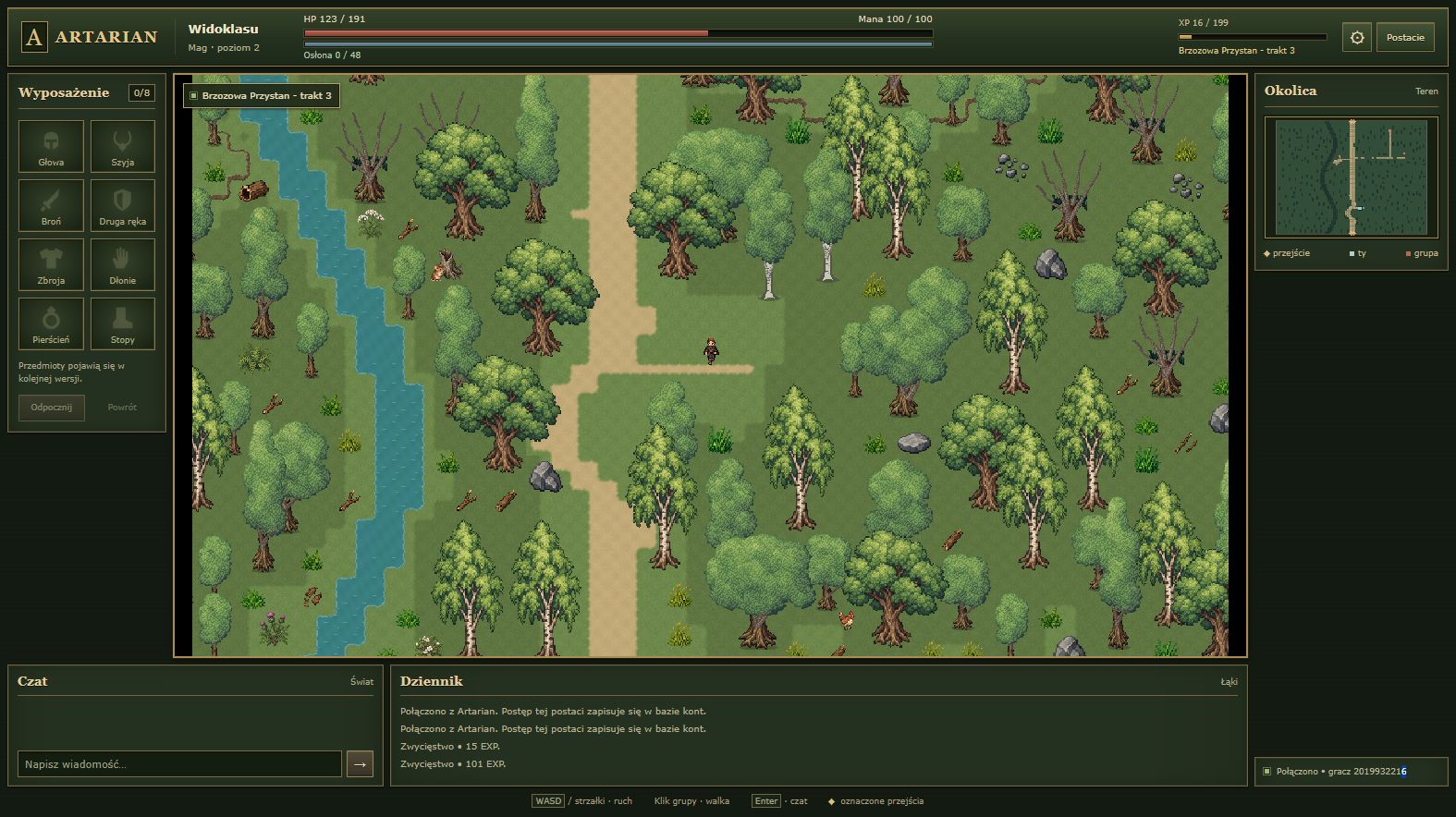Open the Broń weapon slot
Screen dimensions: 1456x817
(51, 205)
